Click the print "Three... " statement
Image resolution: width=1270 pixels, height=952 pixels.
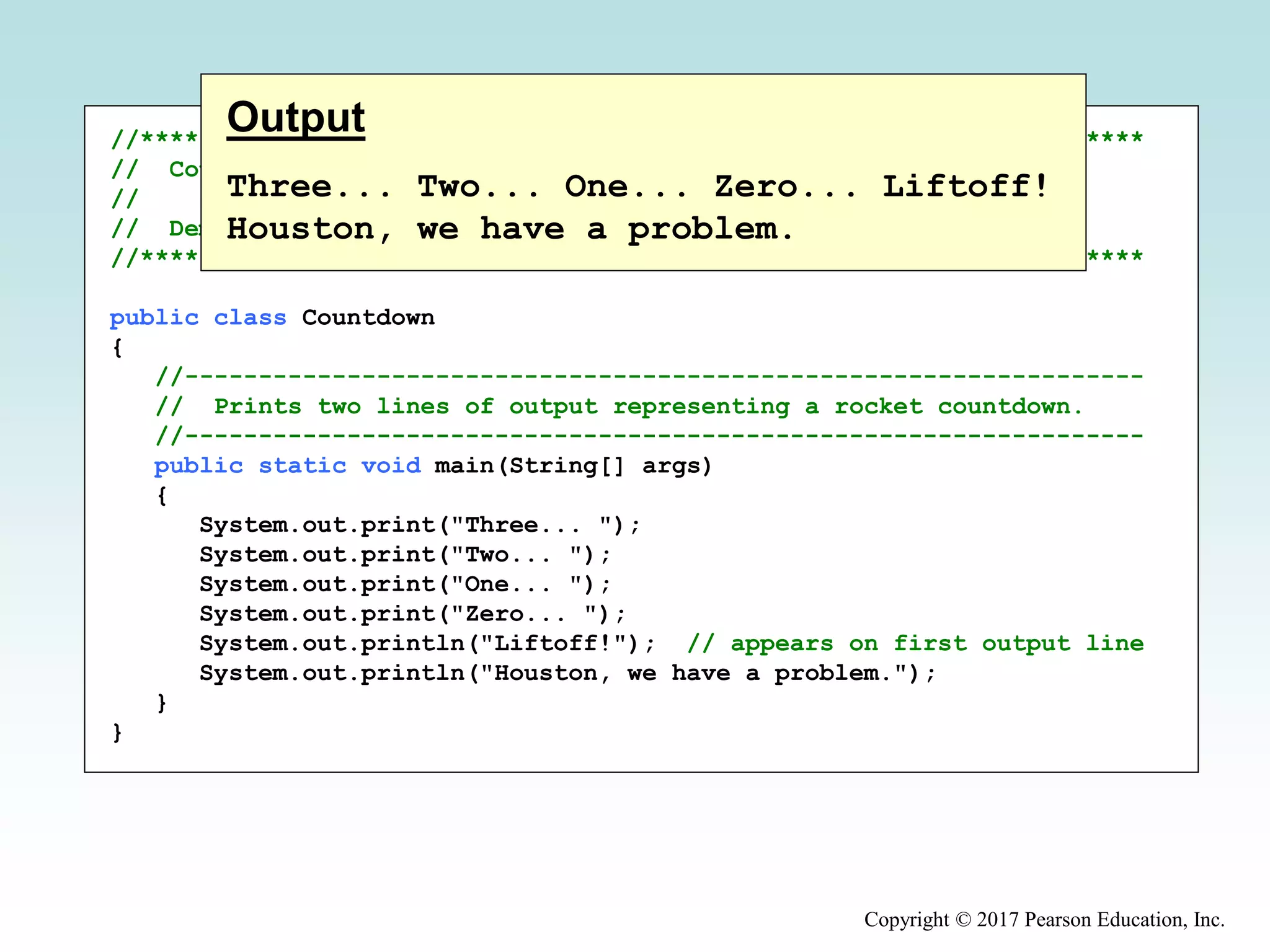[420, 525]
